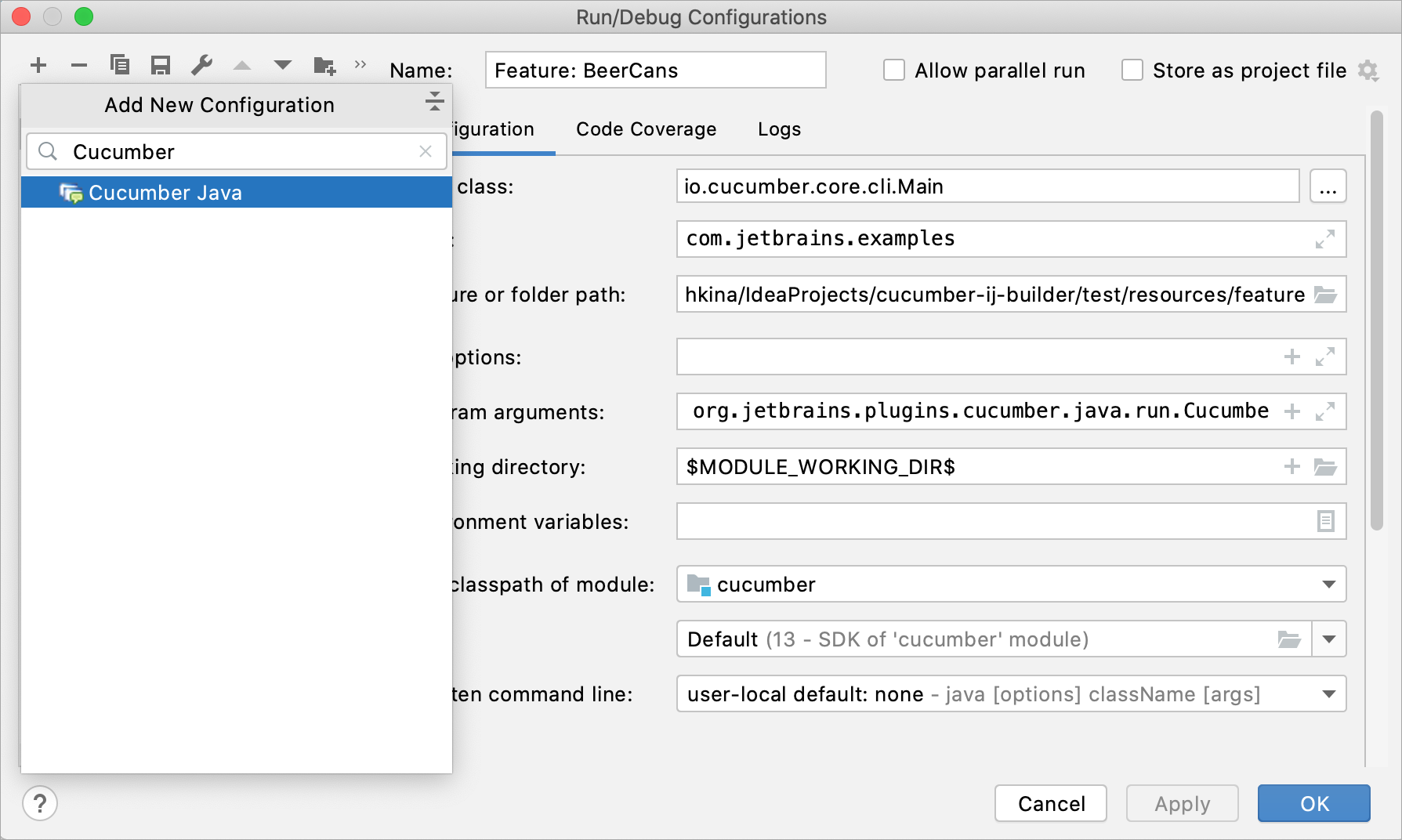Open the JRE dropdown showing Default SDK
This screenshot has height=840, width=1402.
1328,639
